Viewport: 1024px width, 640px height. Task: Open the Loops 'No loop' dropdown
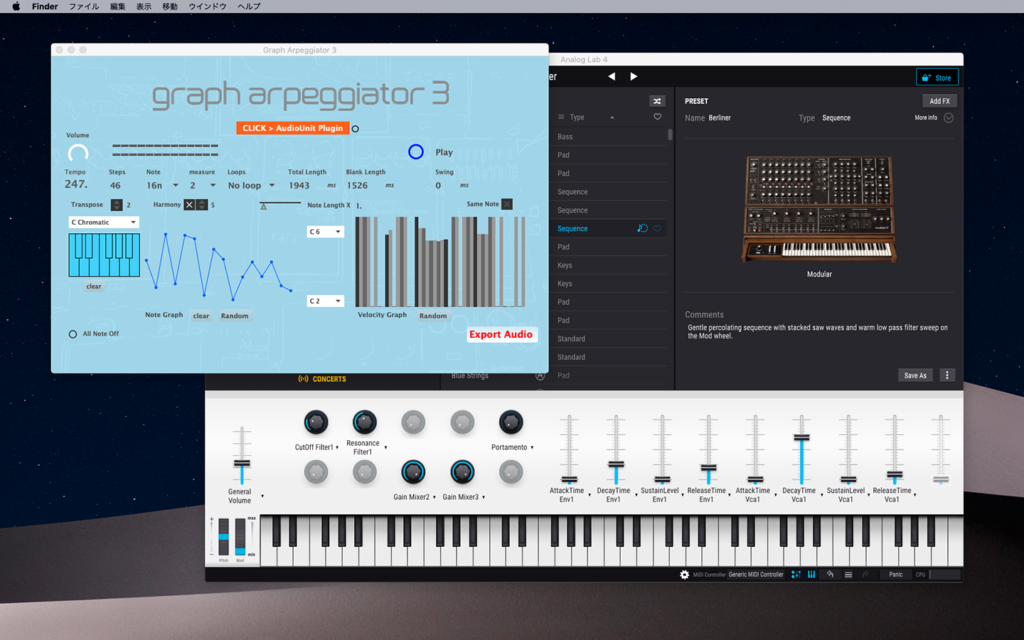[251, 185]
